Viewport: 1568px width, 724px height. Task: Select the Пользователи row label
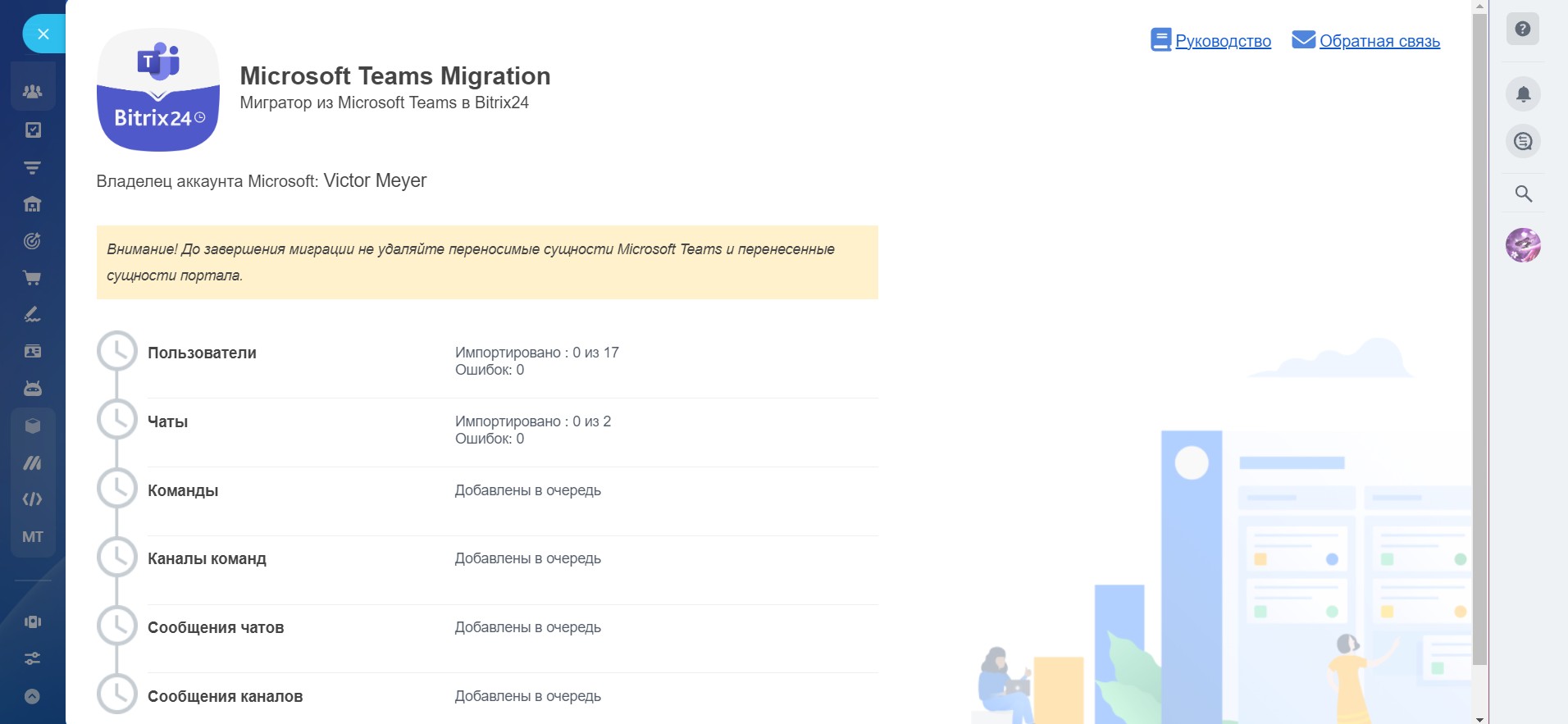click(x=202, y=353)
